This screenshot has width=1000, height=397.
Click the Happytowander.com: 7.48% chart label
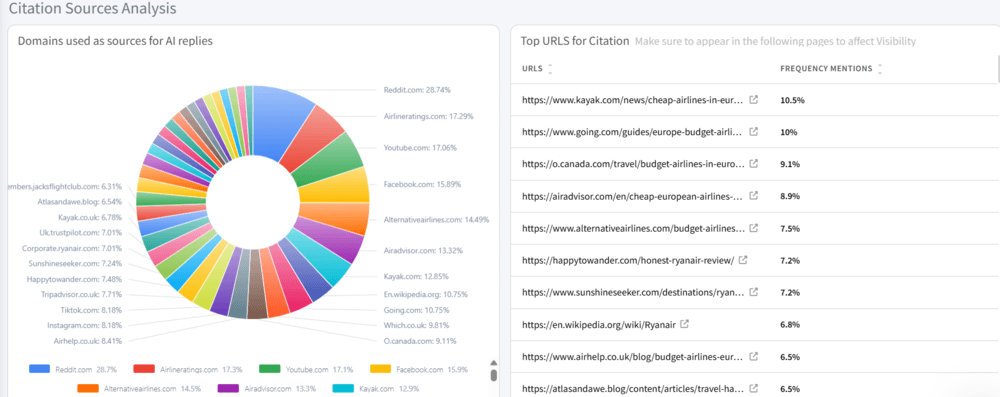[x=75, y=279]
